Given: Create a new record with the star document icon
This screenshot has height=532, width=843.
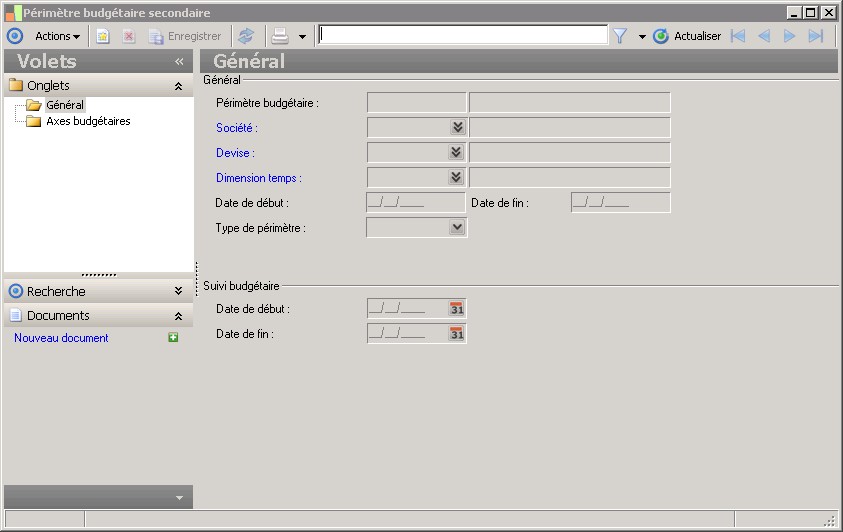Looking at the screenshot, I should [x=103, y=36].
